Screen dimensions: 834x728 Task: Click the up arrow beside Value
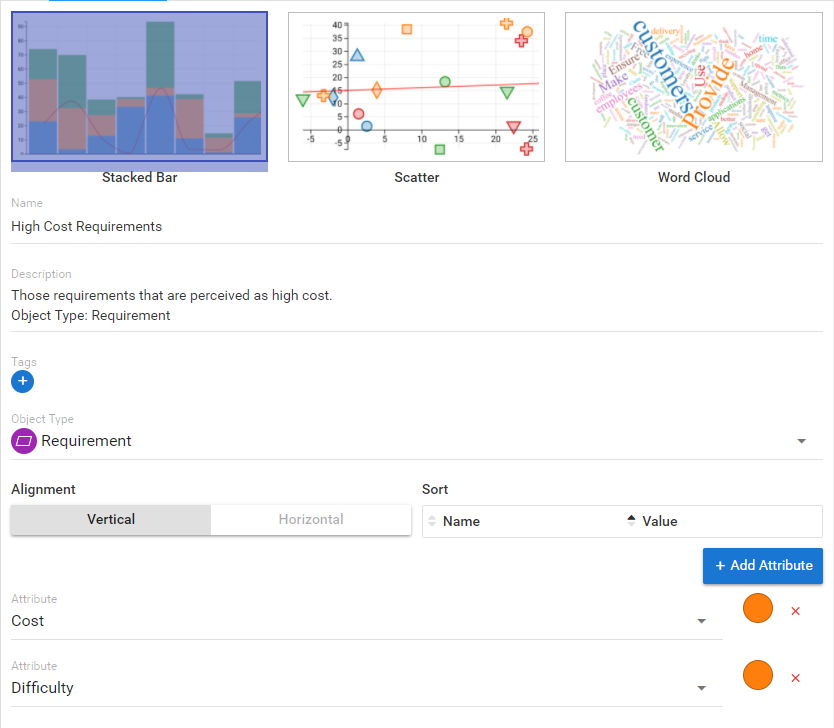click(x=631, y=520)
